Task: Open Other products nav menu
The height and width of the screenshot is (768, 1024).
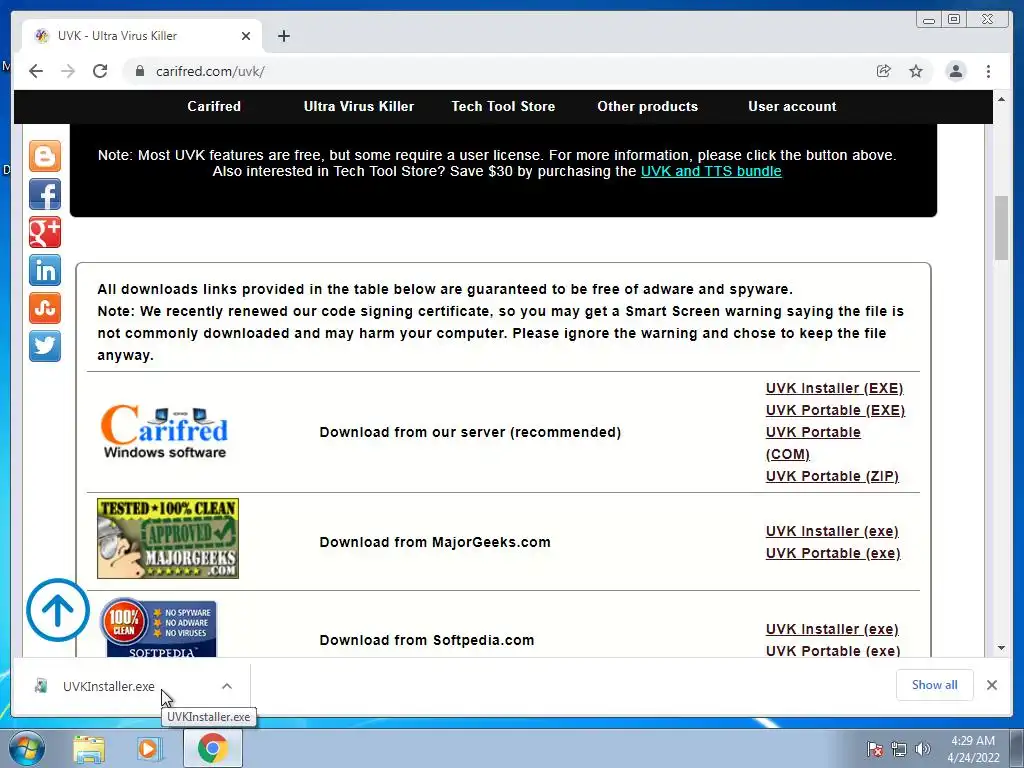Action: tap(647, 106)
